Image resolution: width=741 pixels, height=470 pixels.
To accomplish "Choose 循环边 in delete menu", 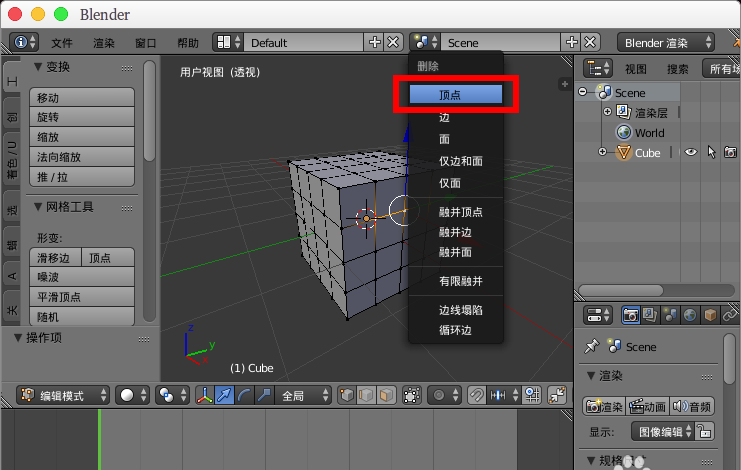I will click(456, 330).
